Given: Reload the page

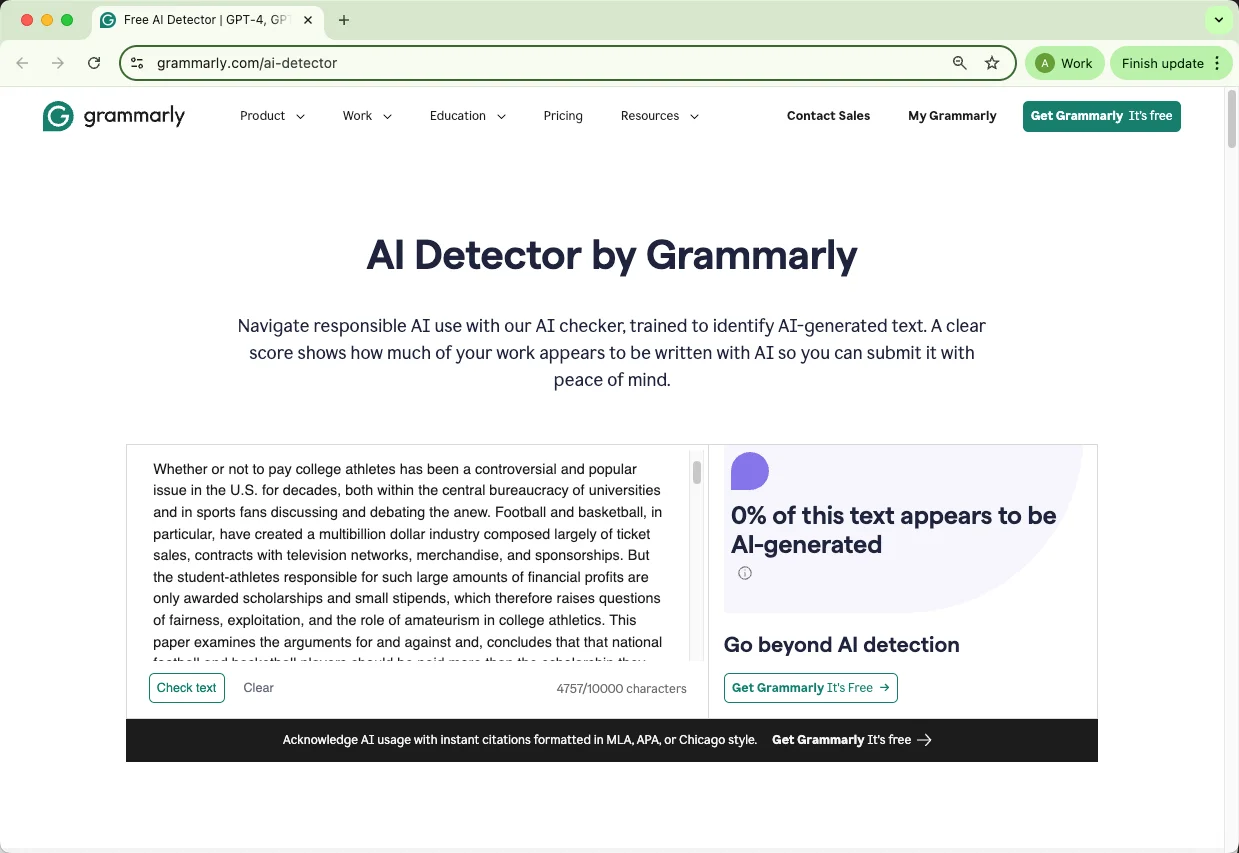Looking at the screenshot, I should click(x=94, y=63).
